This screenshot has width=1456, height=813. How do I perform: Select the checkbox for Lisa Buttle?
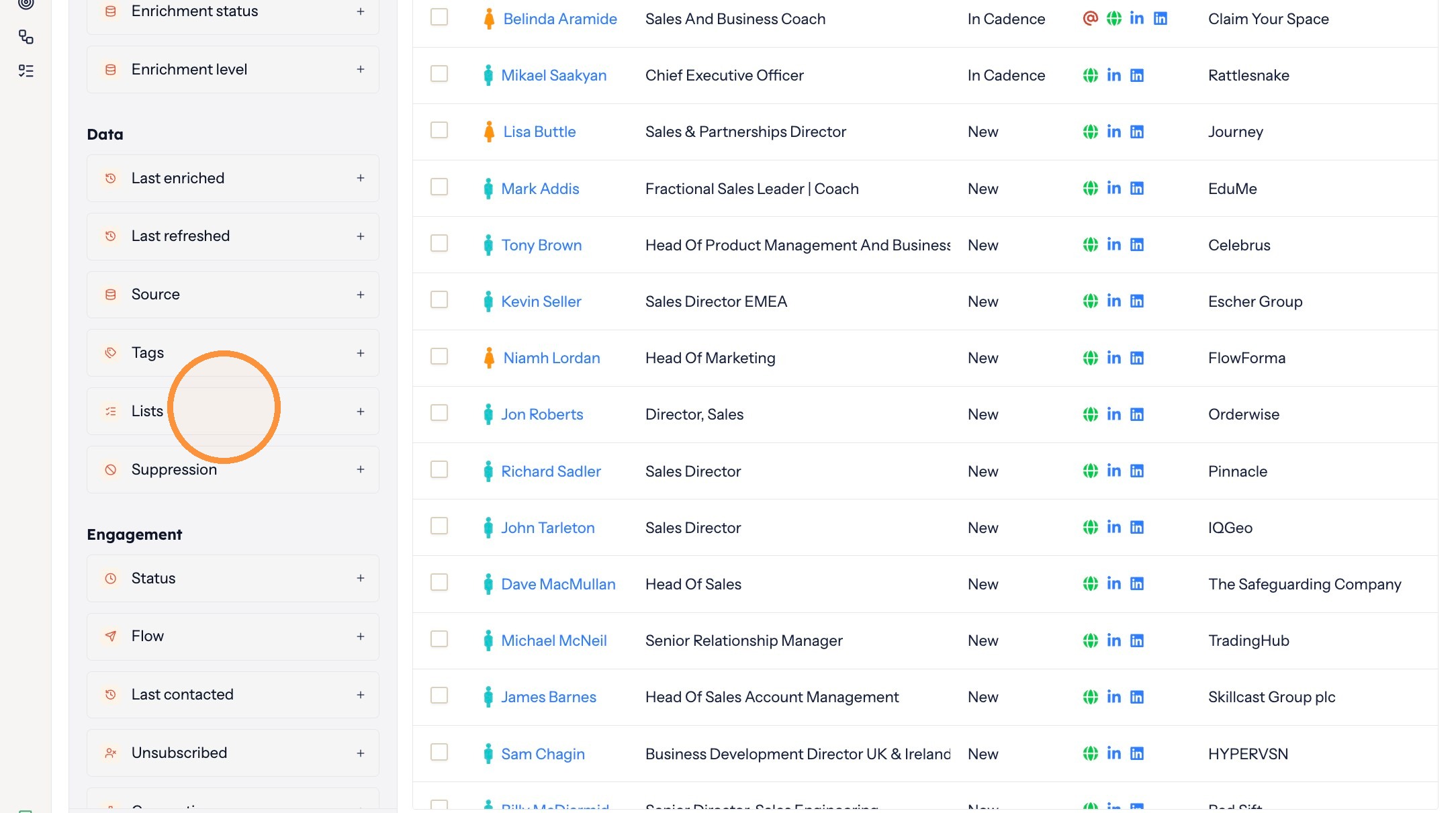439,130
